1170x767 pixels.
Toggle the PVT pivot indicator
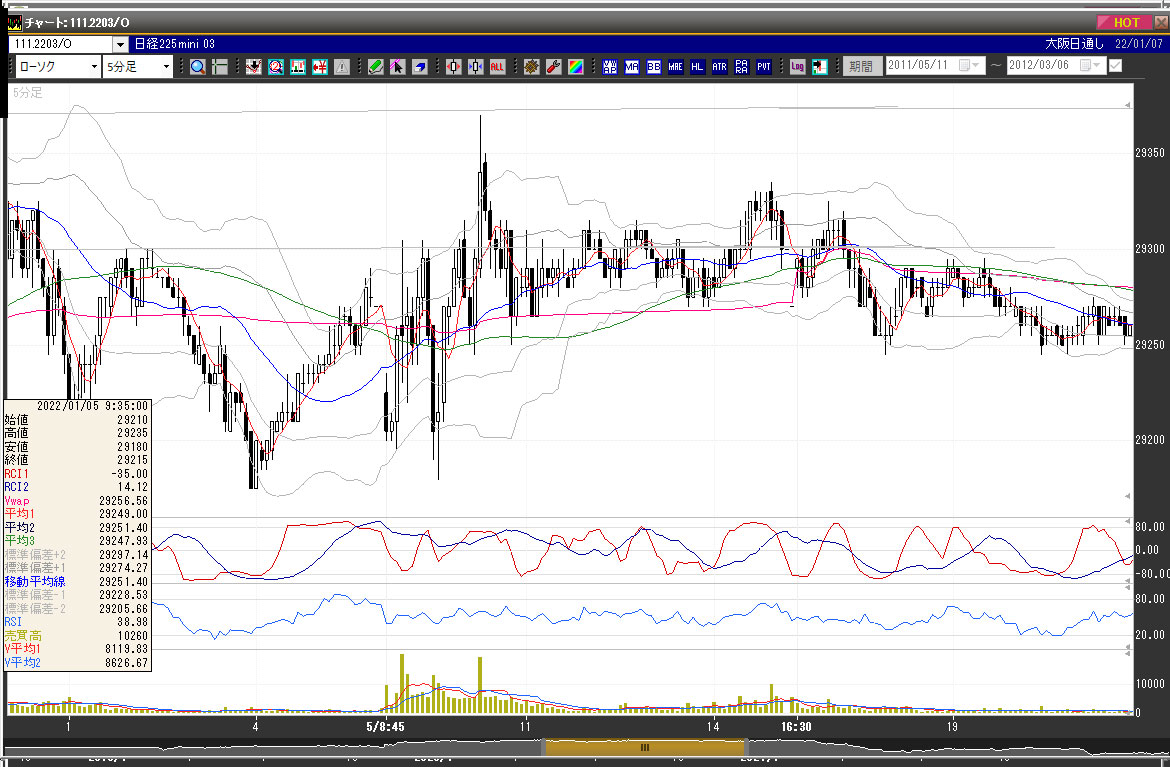[x=763, y=67]
